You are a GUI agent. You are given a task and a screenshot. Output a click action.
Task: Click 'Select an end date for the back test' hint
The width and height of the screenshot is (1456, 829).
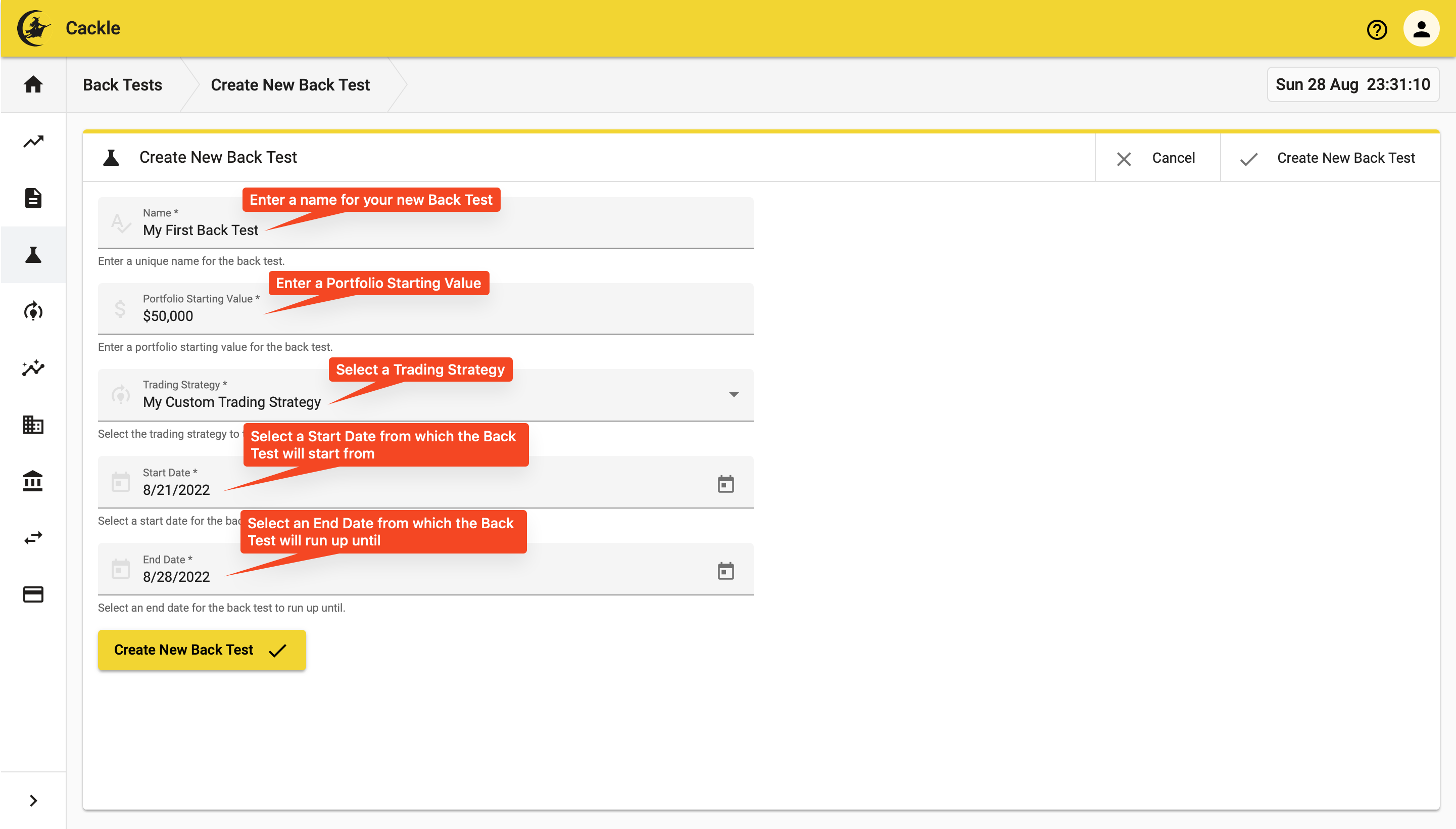(221, 608)
